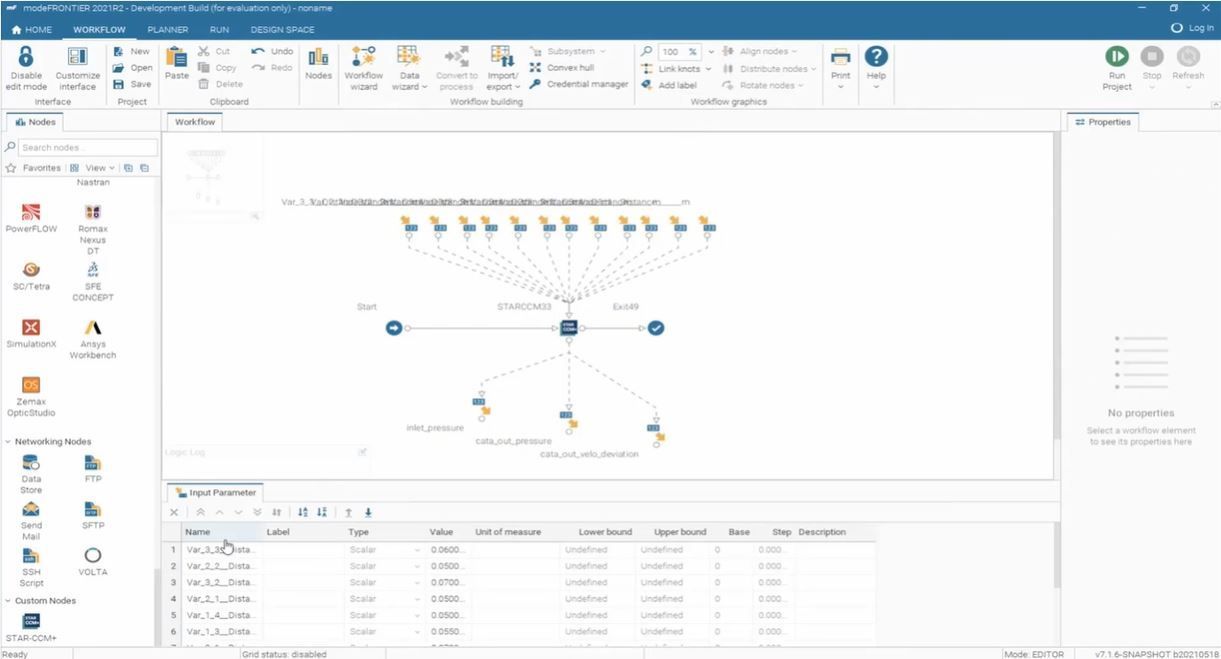Screen dimensions: 1221x659
Task: Select the SC/Tetra node
Action: click(x=31, y=277)
